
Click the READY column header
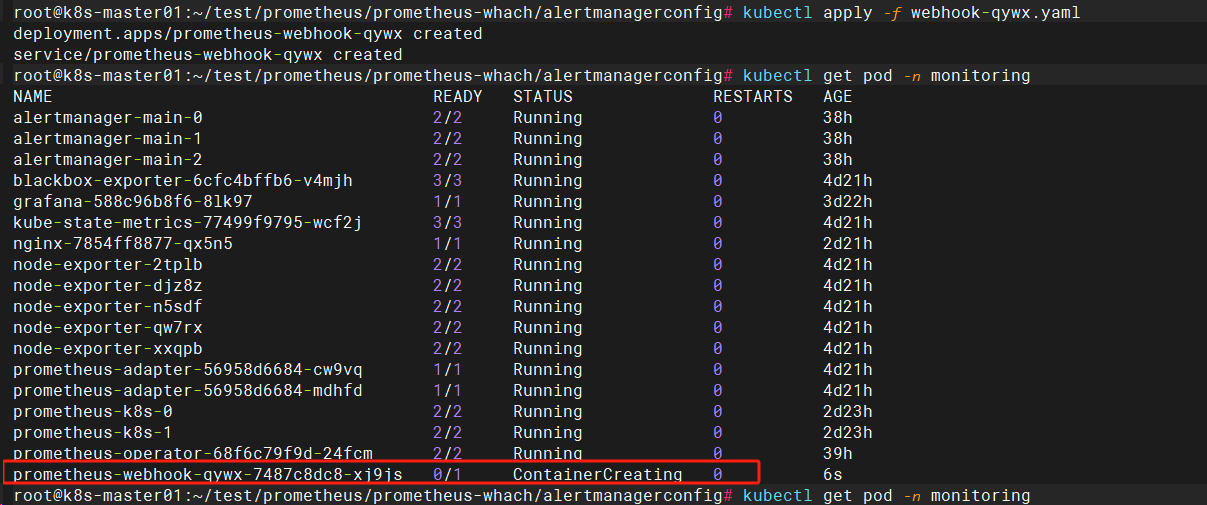pos(458,97)
